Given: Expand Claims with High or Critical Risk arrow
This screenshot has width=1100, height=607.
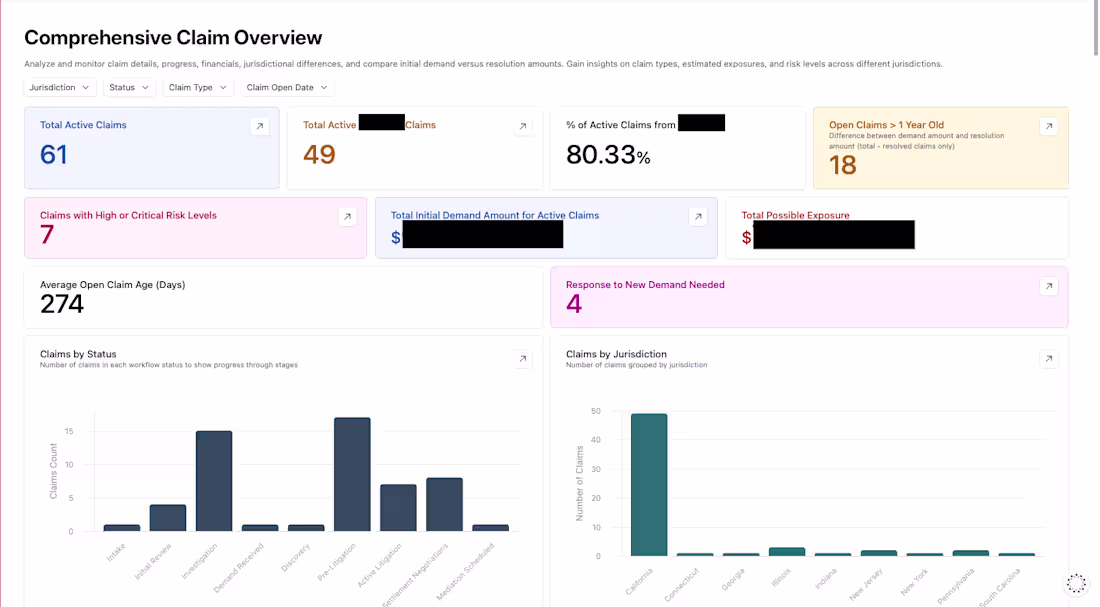Looking at the screenshot, I should [x=347, y=217].
